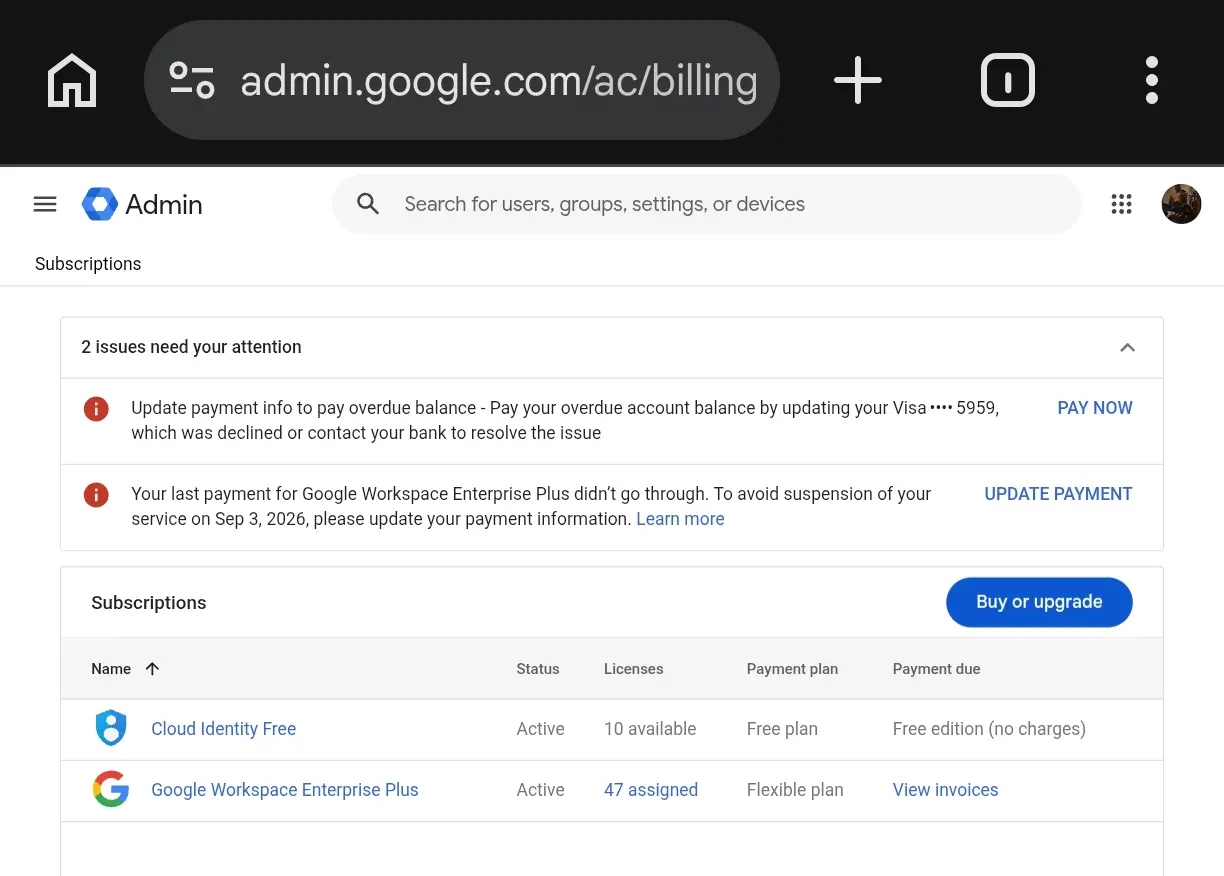Click the Cloud Identity shield icon

tap(111, 728)
